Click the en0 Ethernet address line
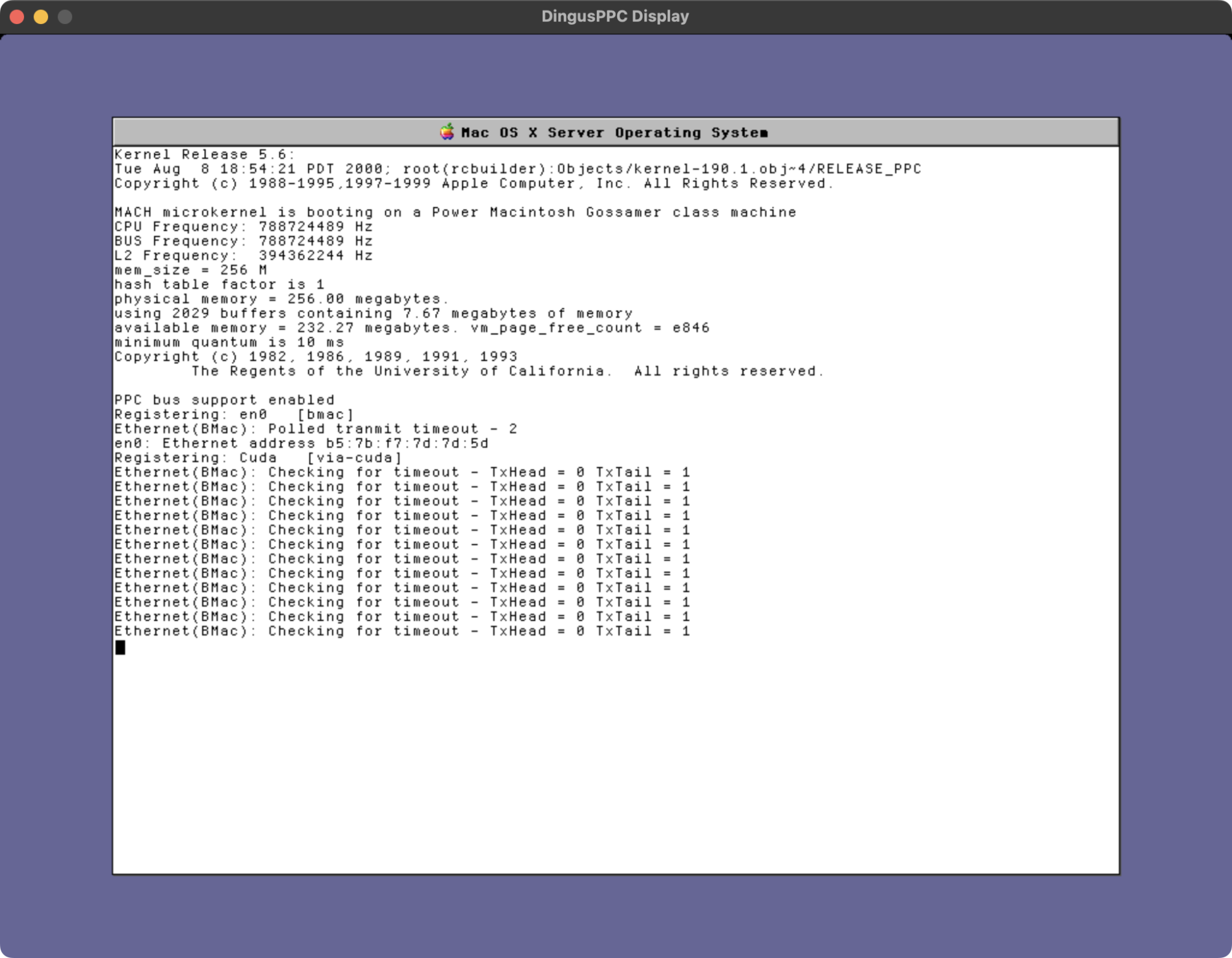The height and width of the screenshot is (958, 1232). [x=301, y=444]
